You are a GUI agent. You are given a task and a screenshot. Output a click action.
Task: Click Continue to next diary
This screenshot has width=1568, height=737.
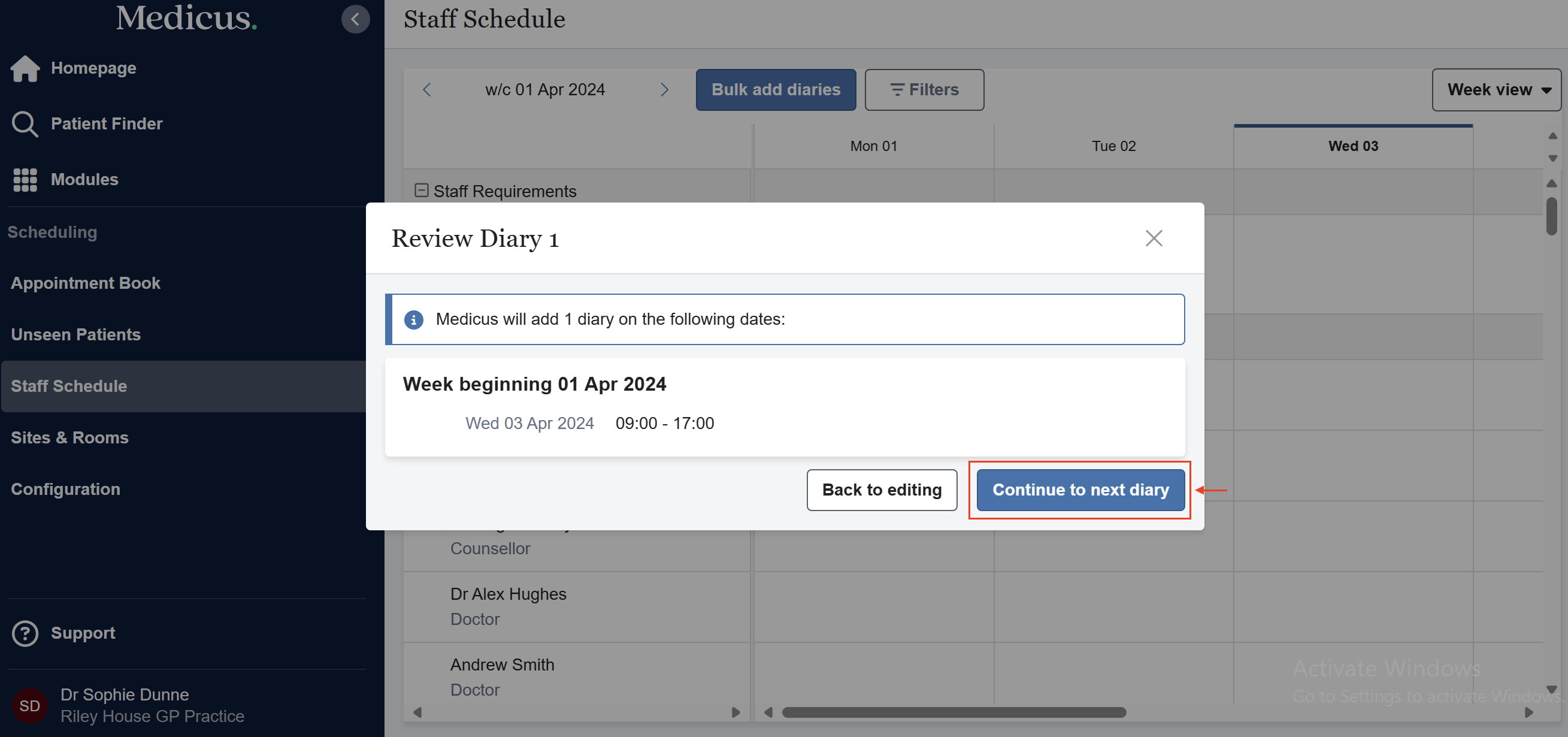1080,490
